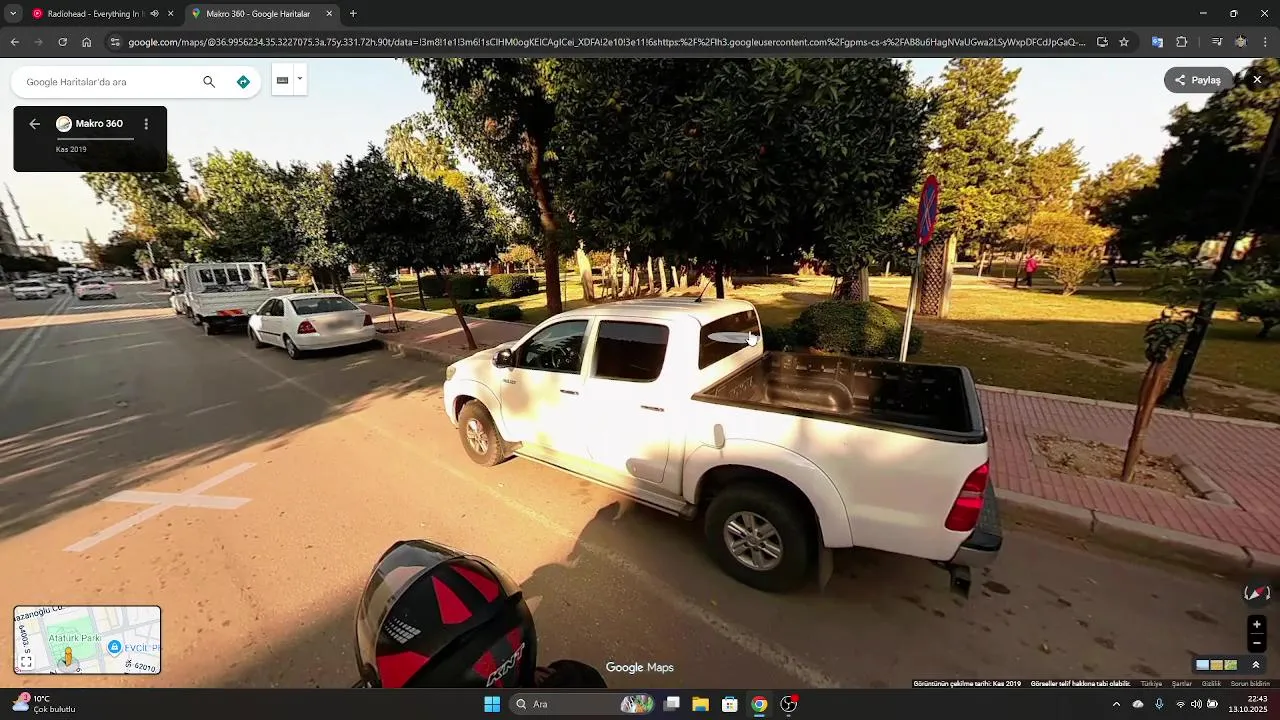Open the Chrome three-dot menu

pos(1265,42)
